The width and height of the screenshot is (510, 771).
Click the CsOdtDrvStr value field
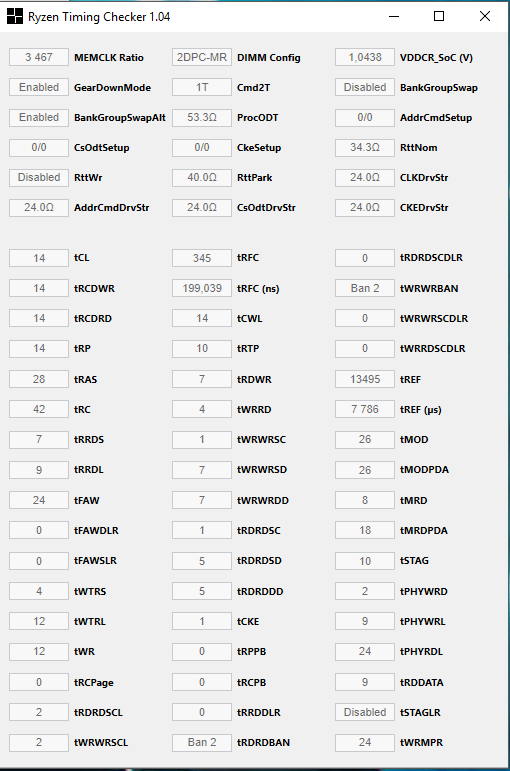[202, 208]
